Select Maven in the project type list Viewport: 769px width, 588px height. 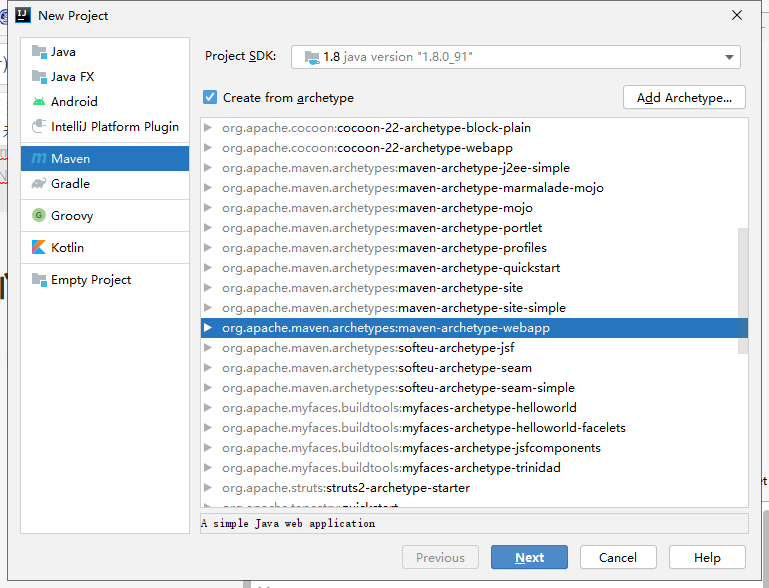104,158
